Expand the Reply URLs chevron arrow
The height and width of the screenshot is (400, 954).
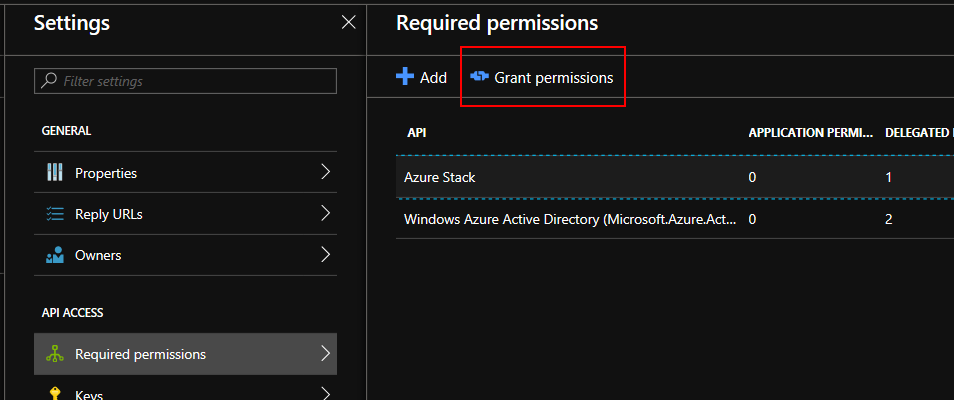coord(325,213)
